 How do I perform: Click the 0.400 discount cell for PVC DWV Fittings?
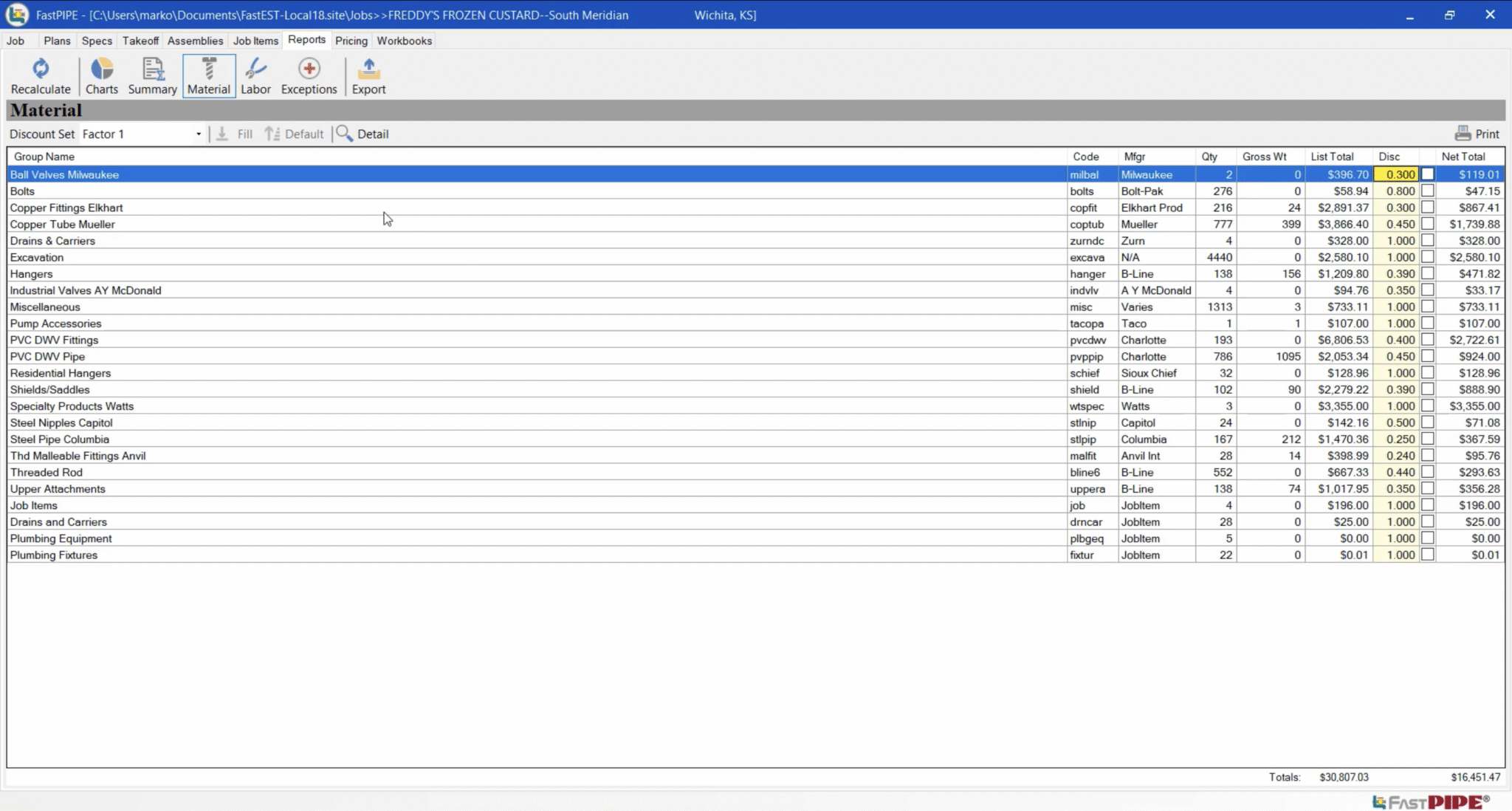click(1395, 340)
